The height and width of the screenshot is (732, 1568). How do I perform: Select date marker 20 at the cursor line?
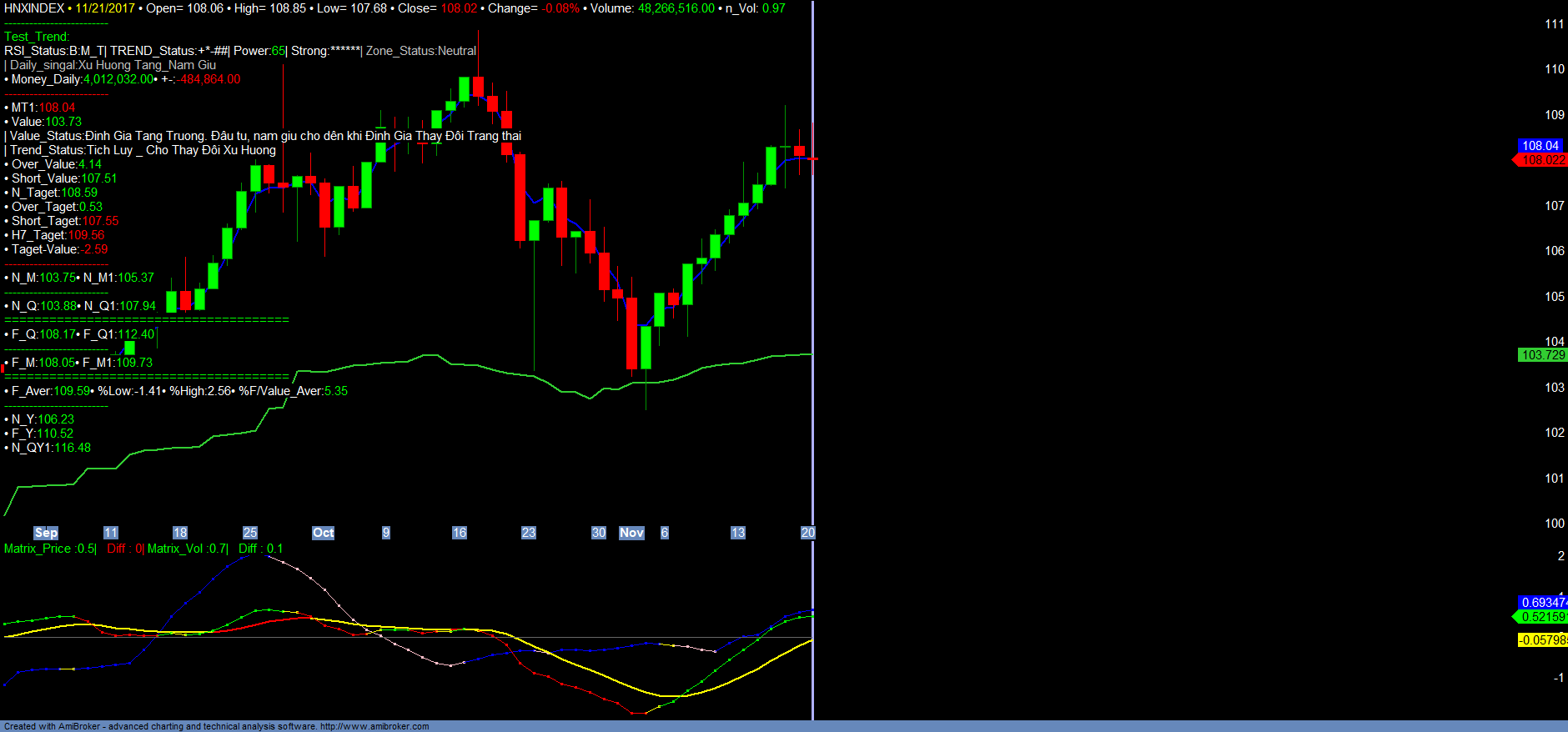point(807,533)
